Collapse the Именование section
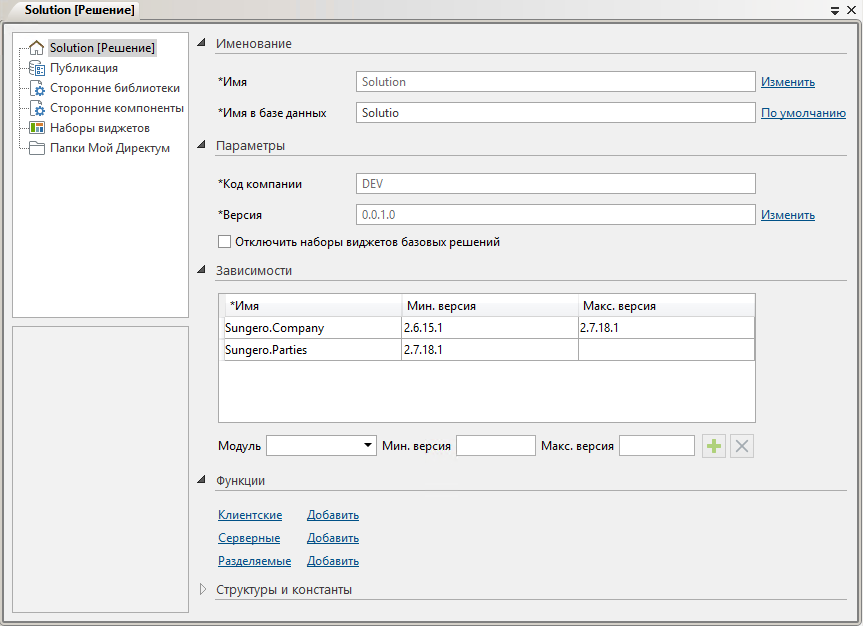Viewport: 863px width, 626px height. point(203,43)
